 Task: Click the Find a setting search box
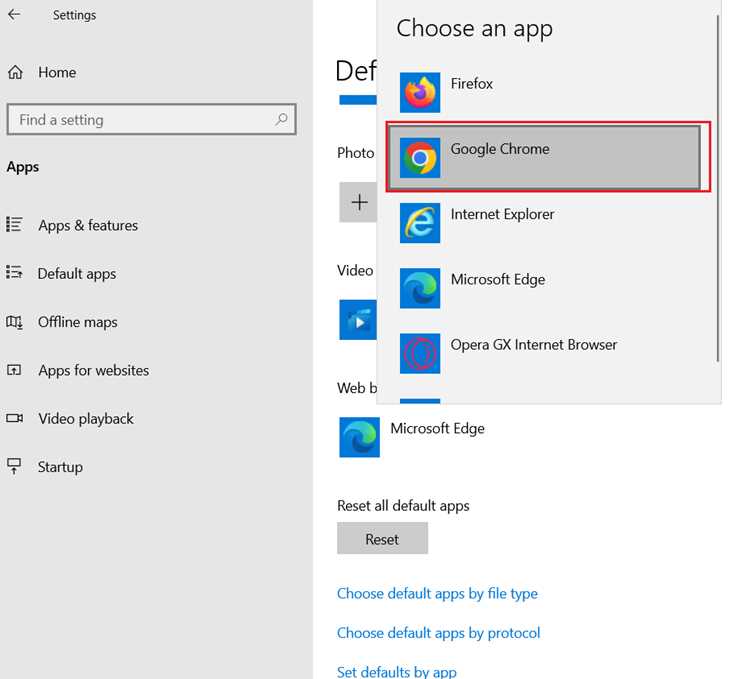(152, 119)
